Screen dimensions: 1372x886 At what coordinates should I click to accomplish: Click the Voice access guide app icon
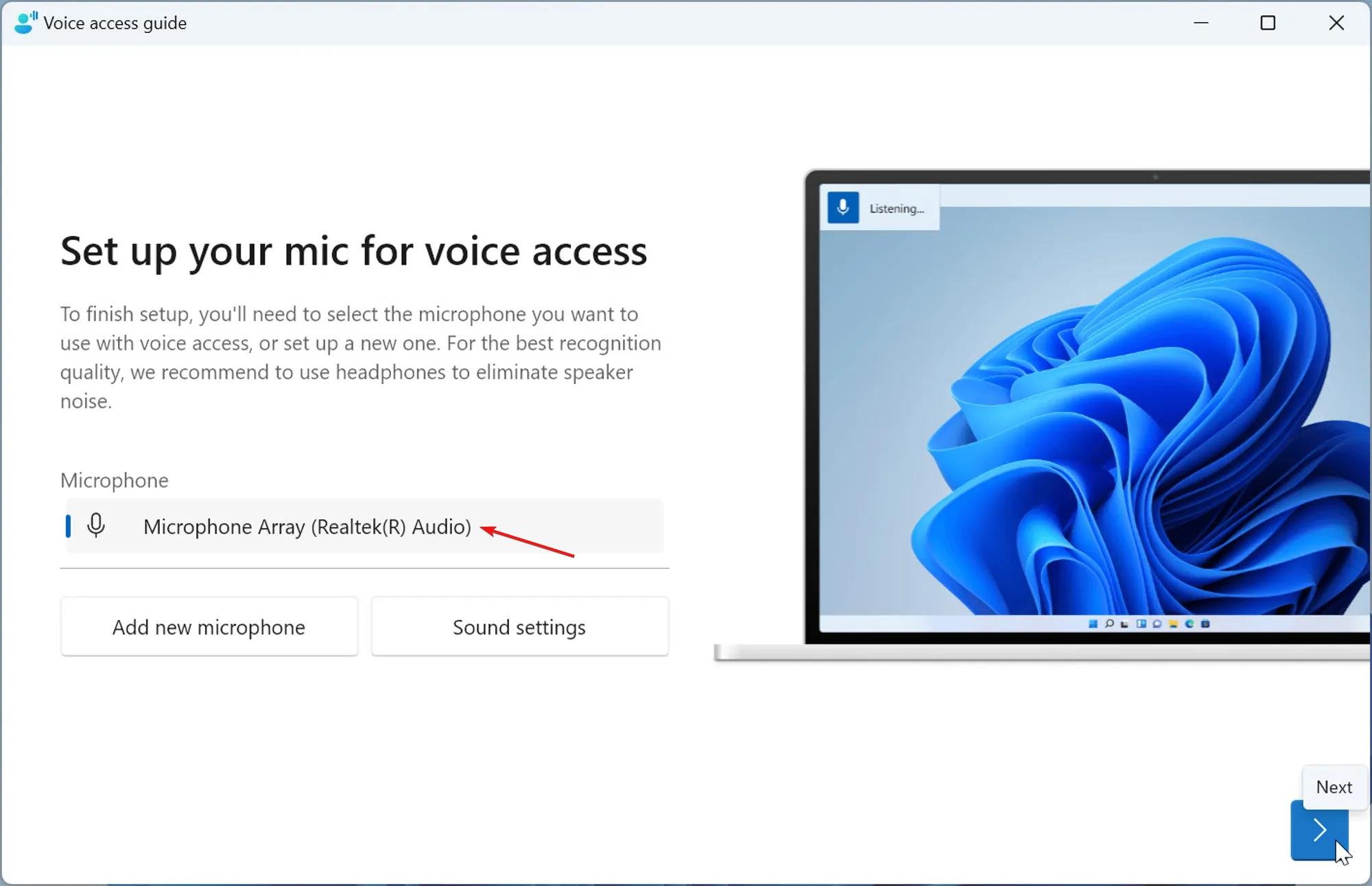tap(25, 23)
